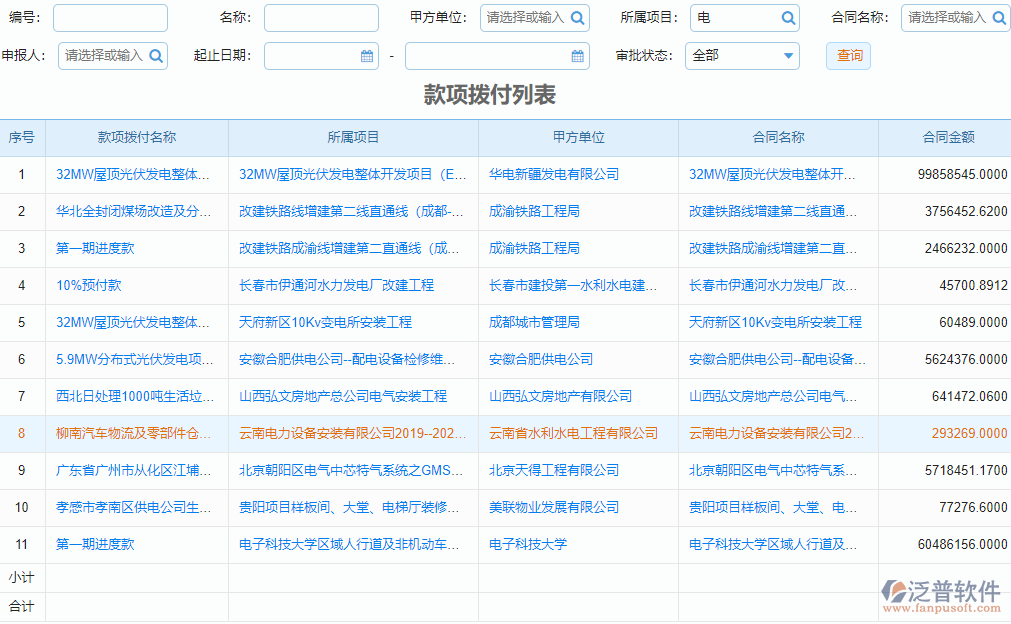Click the 编号 input field
Viewport: 1011px width, 624px height.
[x=110, y=17]
